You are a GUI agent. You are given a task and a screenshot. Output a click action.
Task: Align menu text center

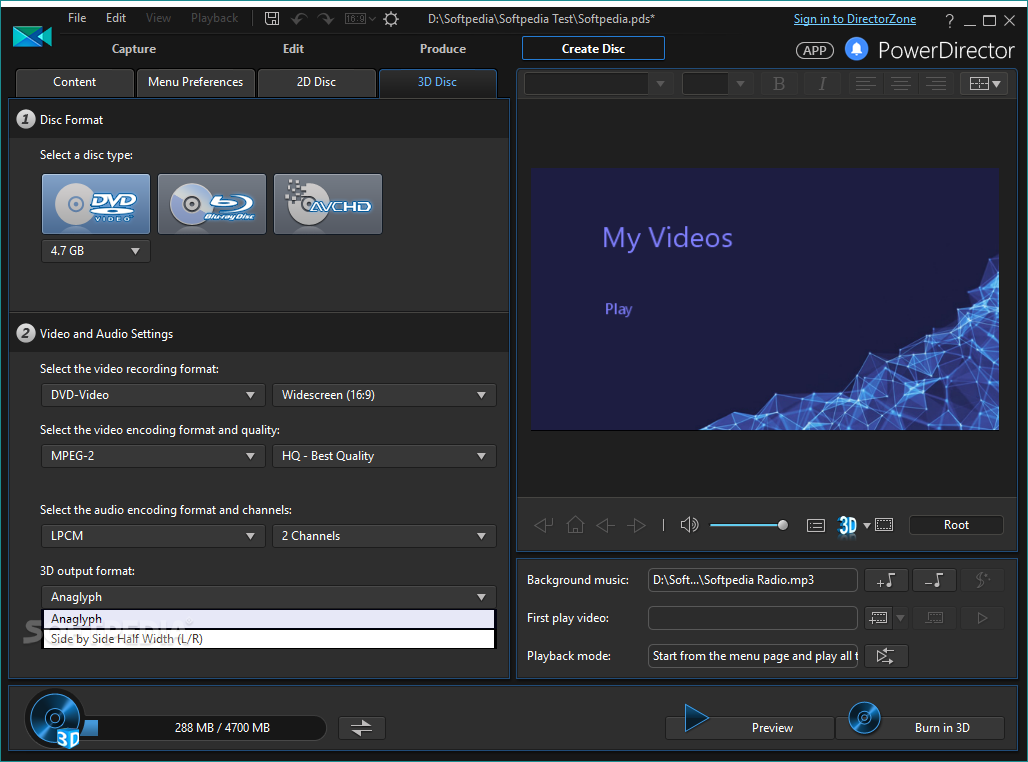pos(901,84)
